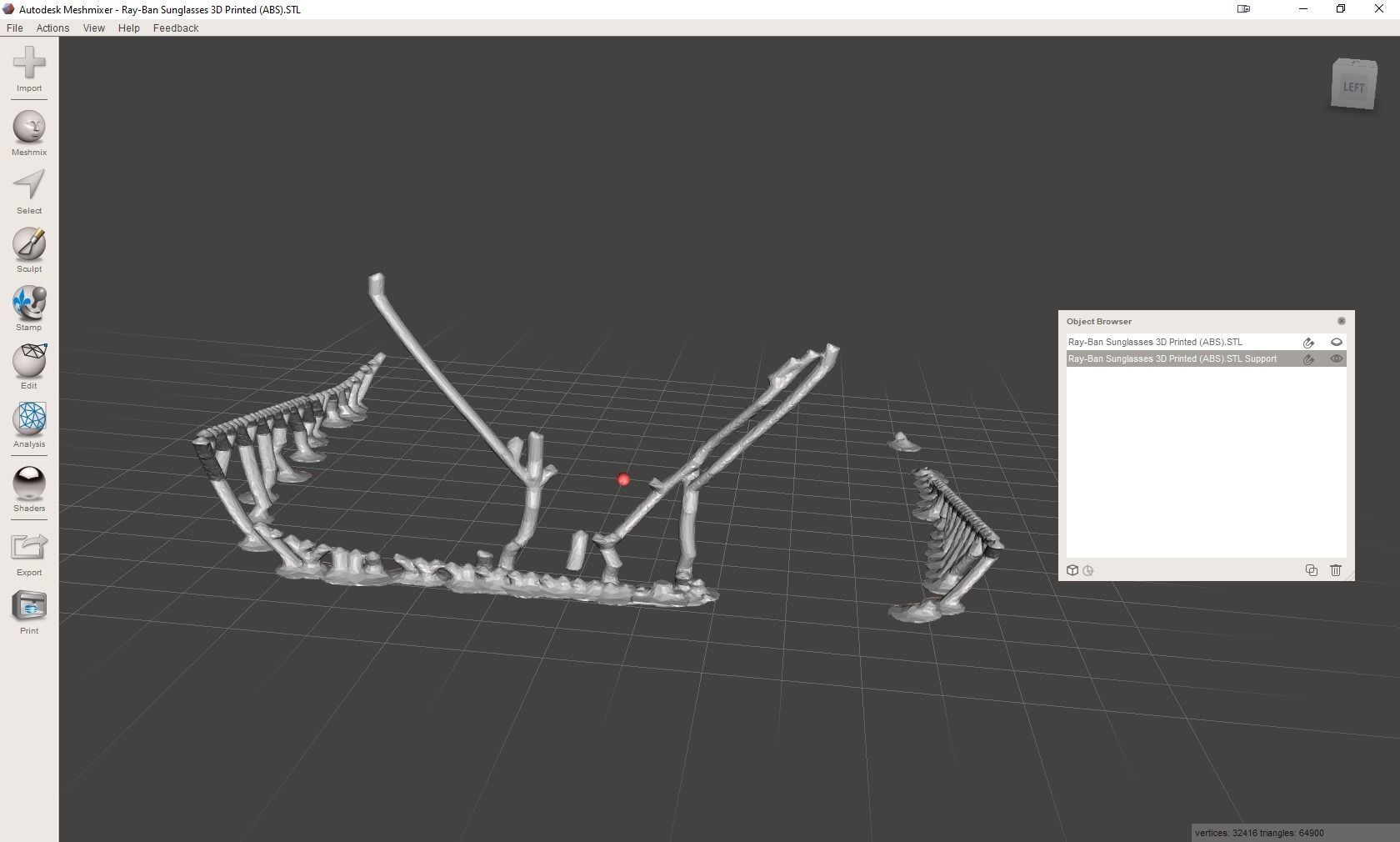This screenshot has height=842, width=1400.
Task: Toggle visibility of the STL Support object
Action: (1337, 358)
